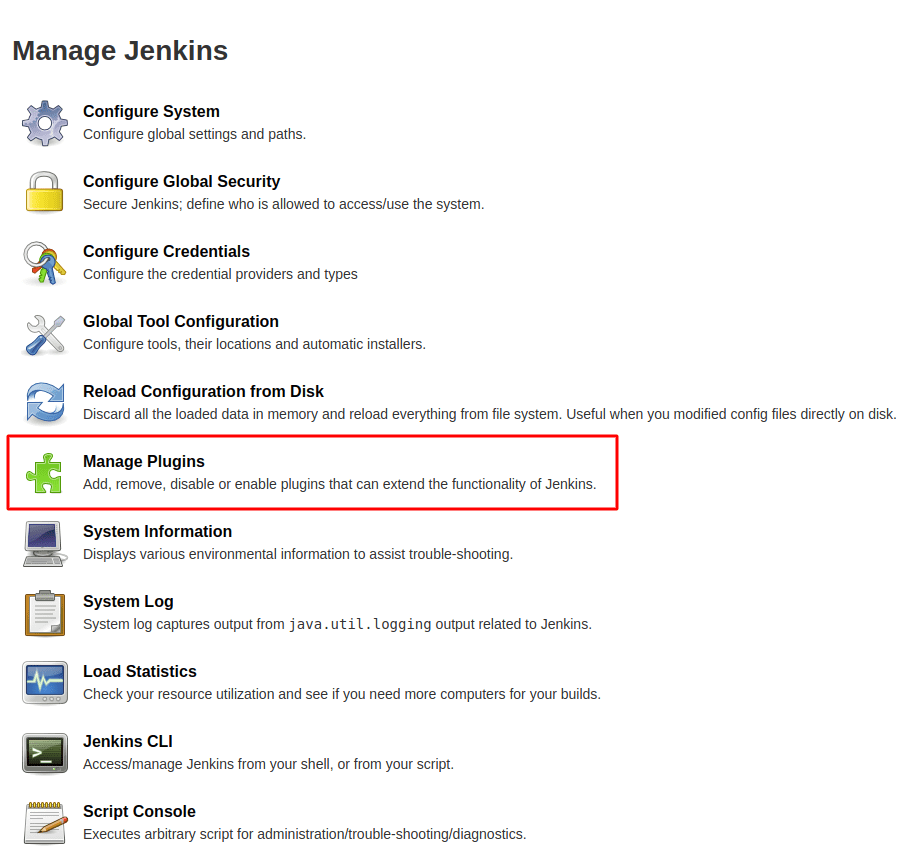905x849 pixels.
Task: Click the padlock icon for Global Security
Action: 45,193
